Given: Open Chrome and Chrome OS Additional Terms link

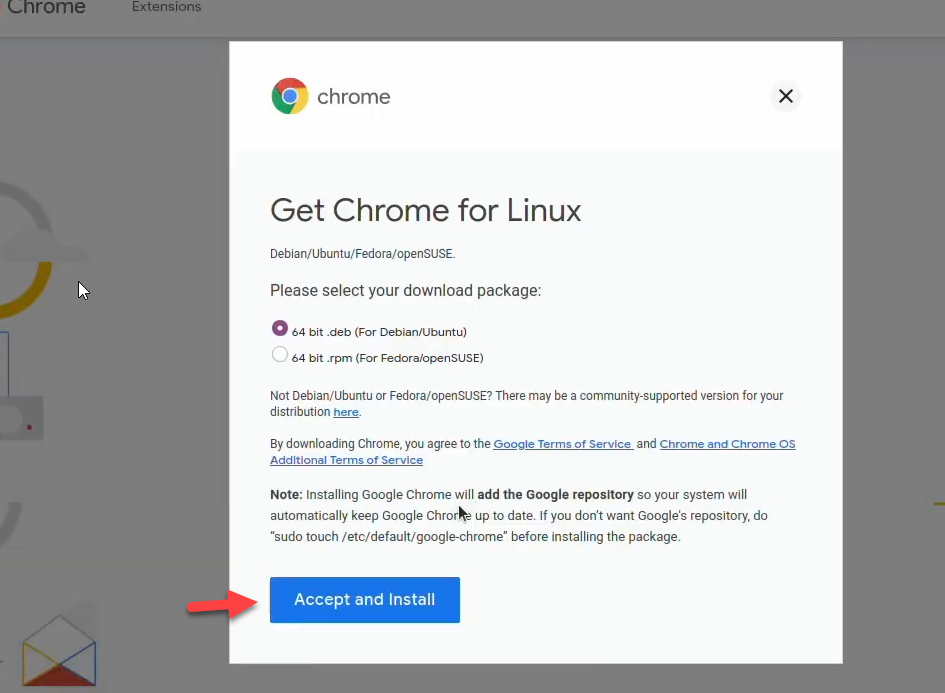Looking at the screenshot, I should pyautogui.click(x=727, y=444).
